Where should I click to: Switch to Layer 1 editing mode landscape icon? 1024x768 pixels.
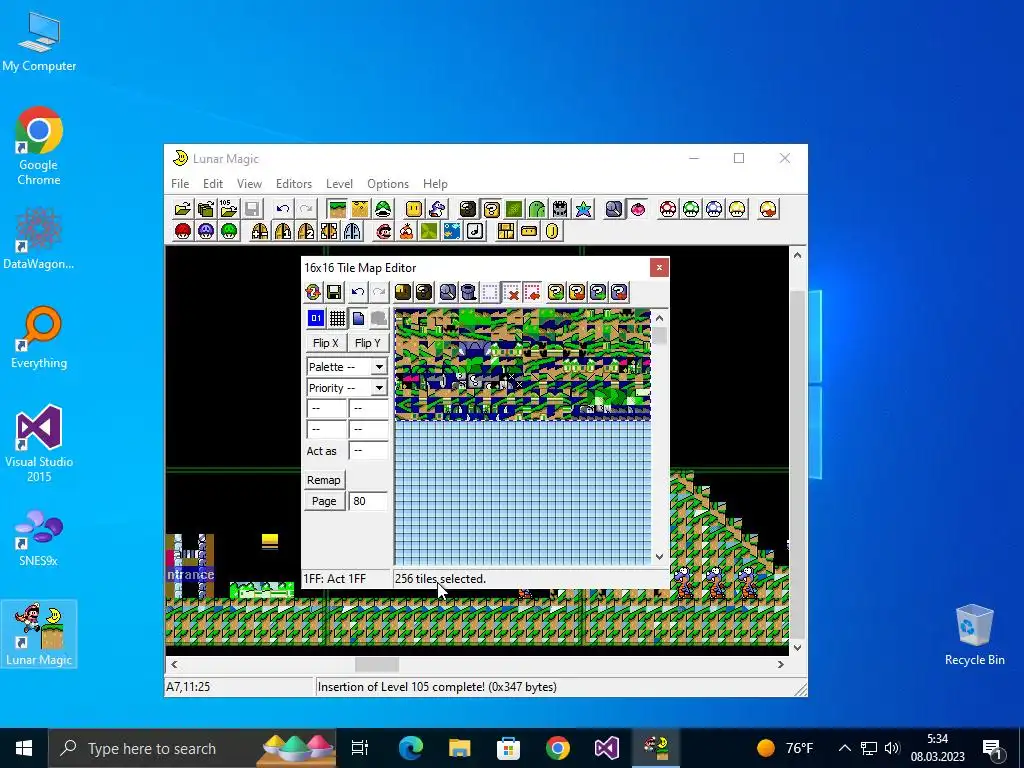coord(338,209)
